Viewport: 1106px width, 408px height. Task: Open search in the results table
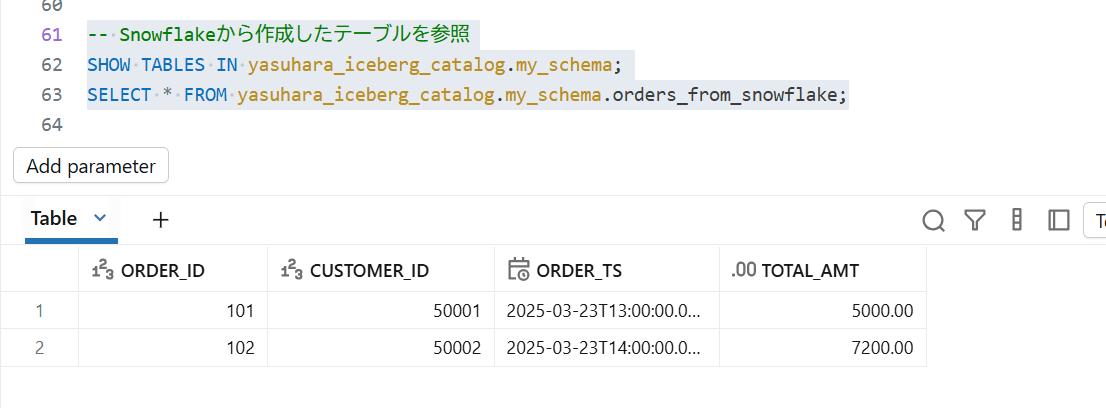click(x=934, y=220)
